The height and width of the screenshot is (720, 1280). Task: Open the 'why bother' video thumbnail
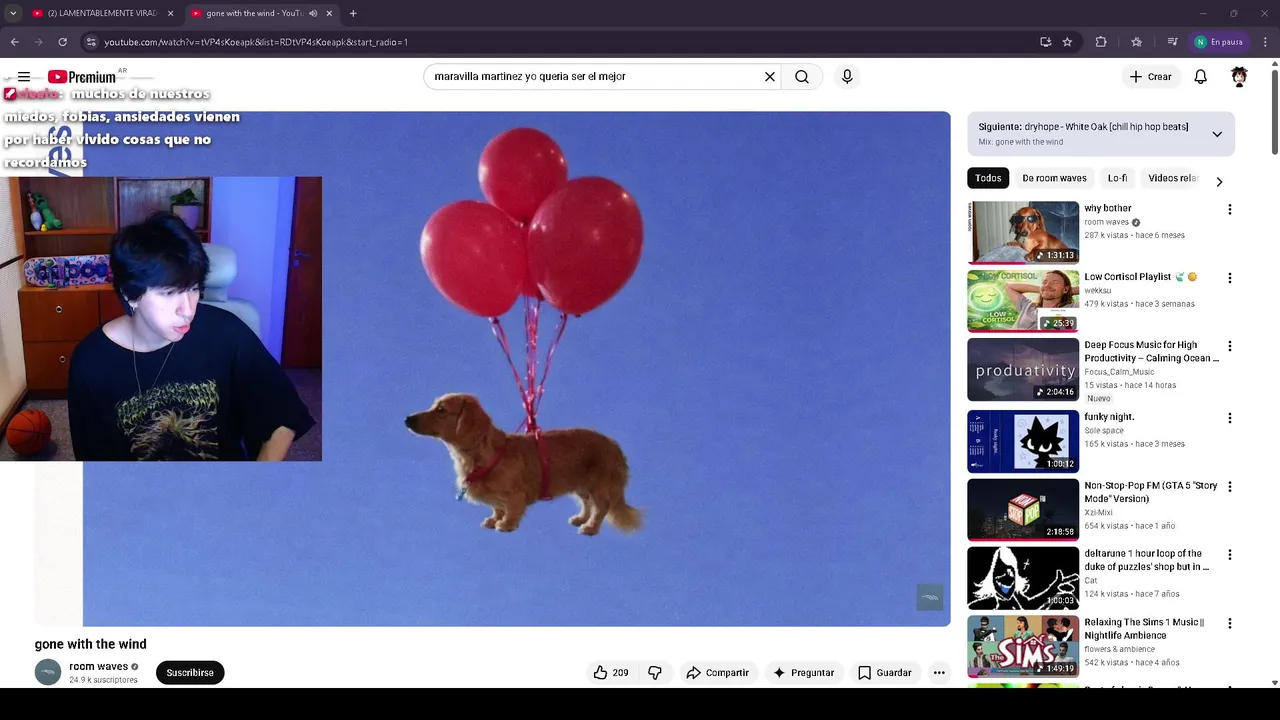pyautogui.click(x=1023, y=233)
